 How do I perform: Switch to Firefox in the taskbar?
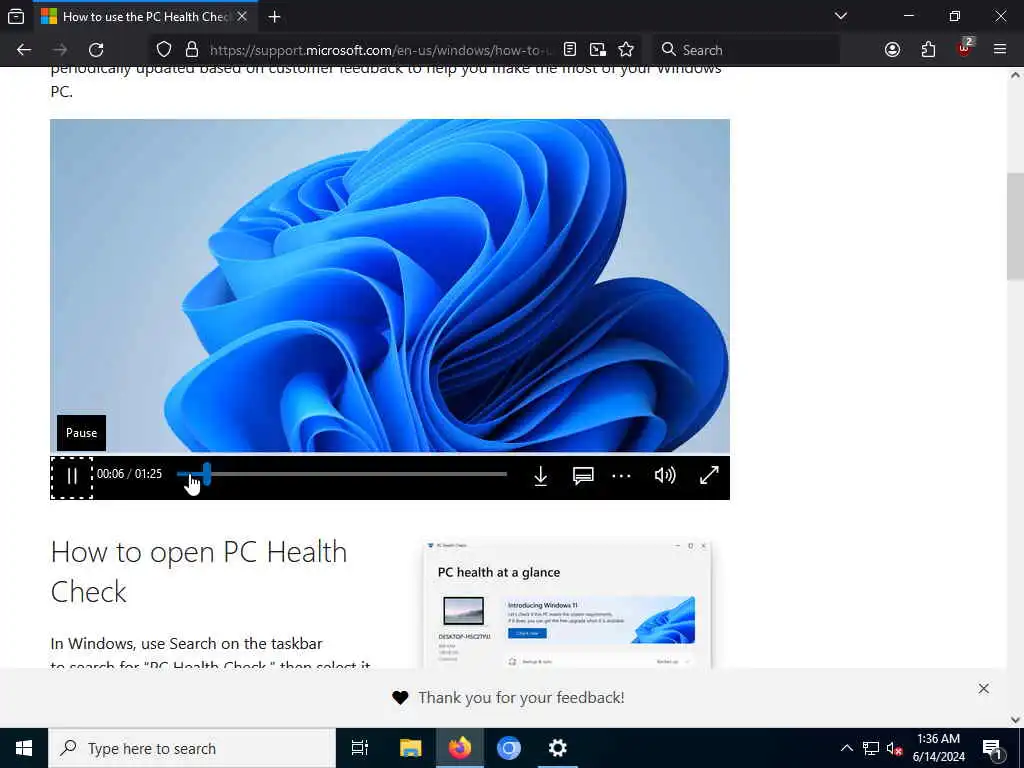pyautogui.click(x=460, y=748)
